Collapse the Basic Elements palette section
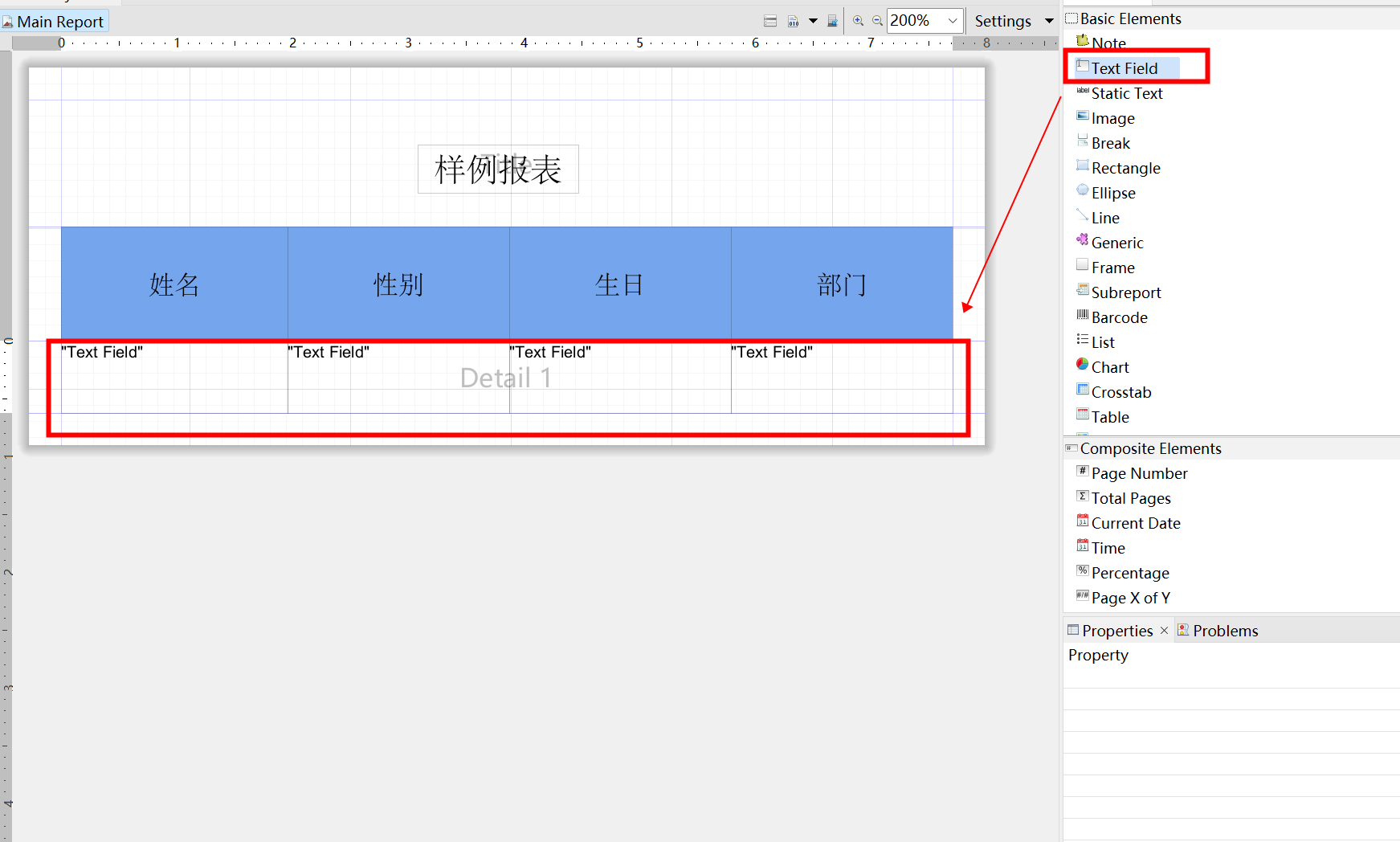Screen dimensions: 1400x842 (1129, 18)
